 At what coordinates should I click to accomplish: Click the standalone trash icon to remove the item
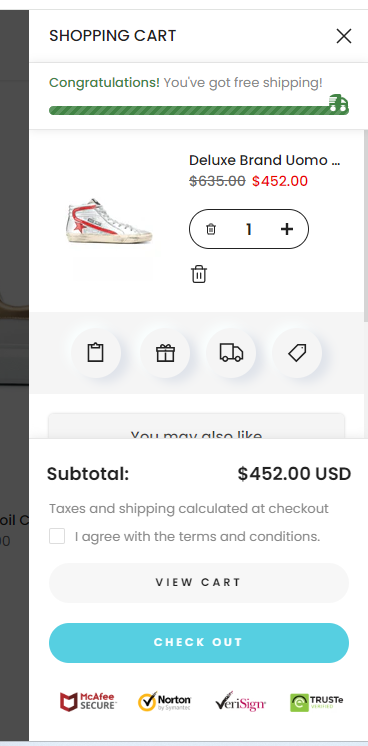coord(199,275)
